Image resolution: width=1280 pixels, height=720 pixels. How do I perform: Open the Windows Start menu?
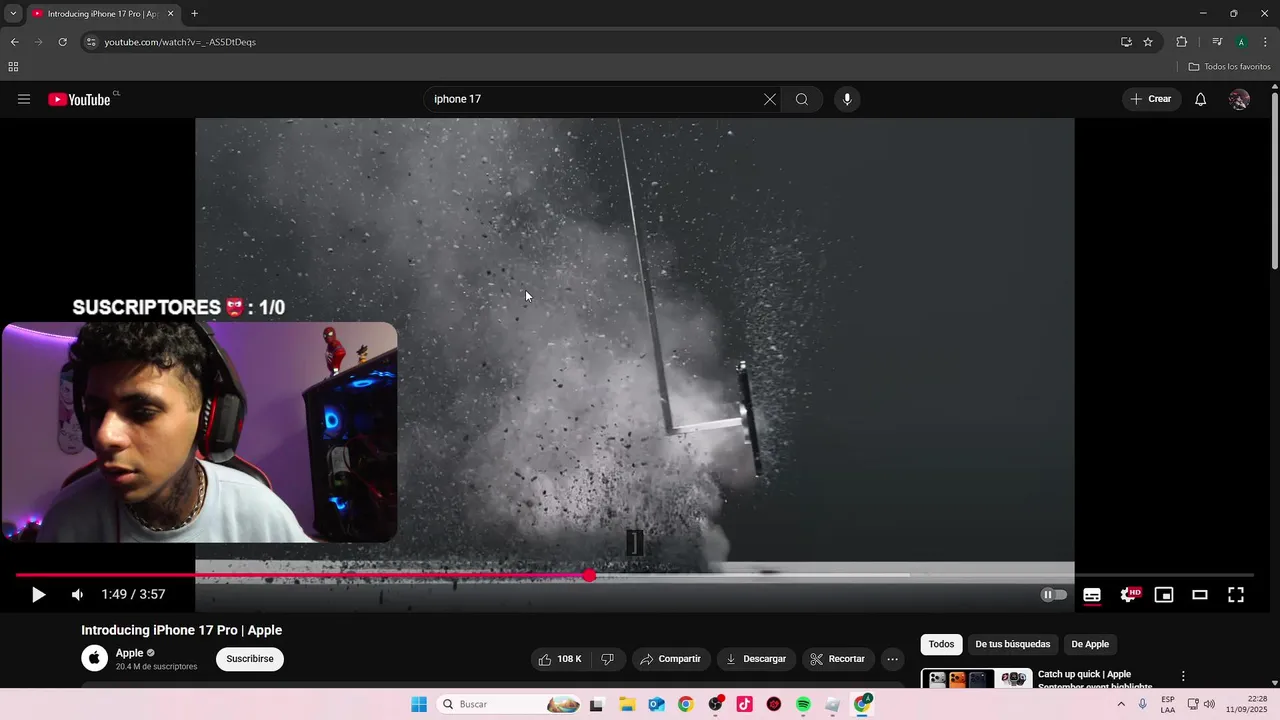[419, 704]
